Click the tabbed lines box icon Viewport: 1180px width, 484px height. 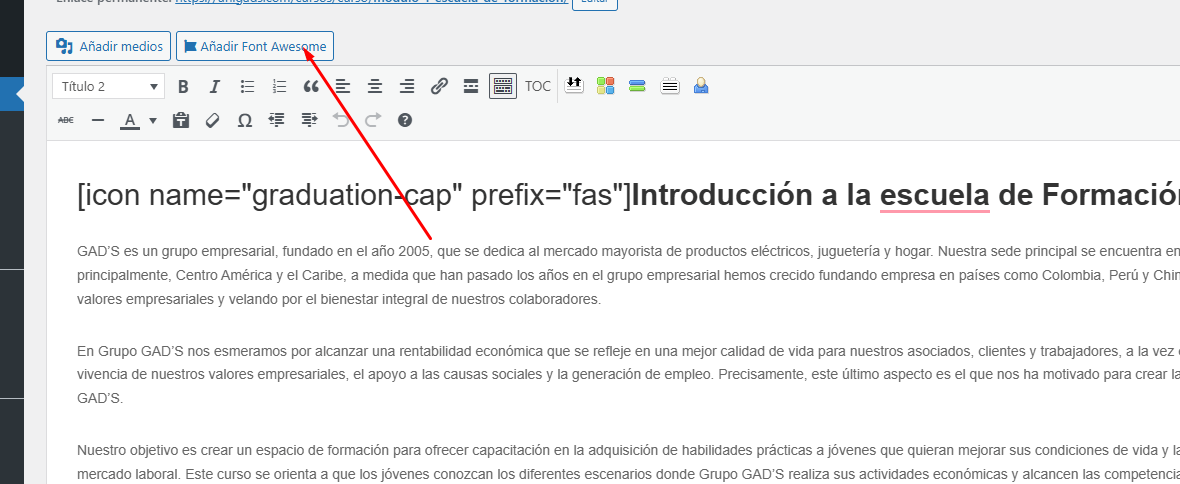point(670,86)
